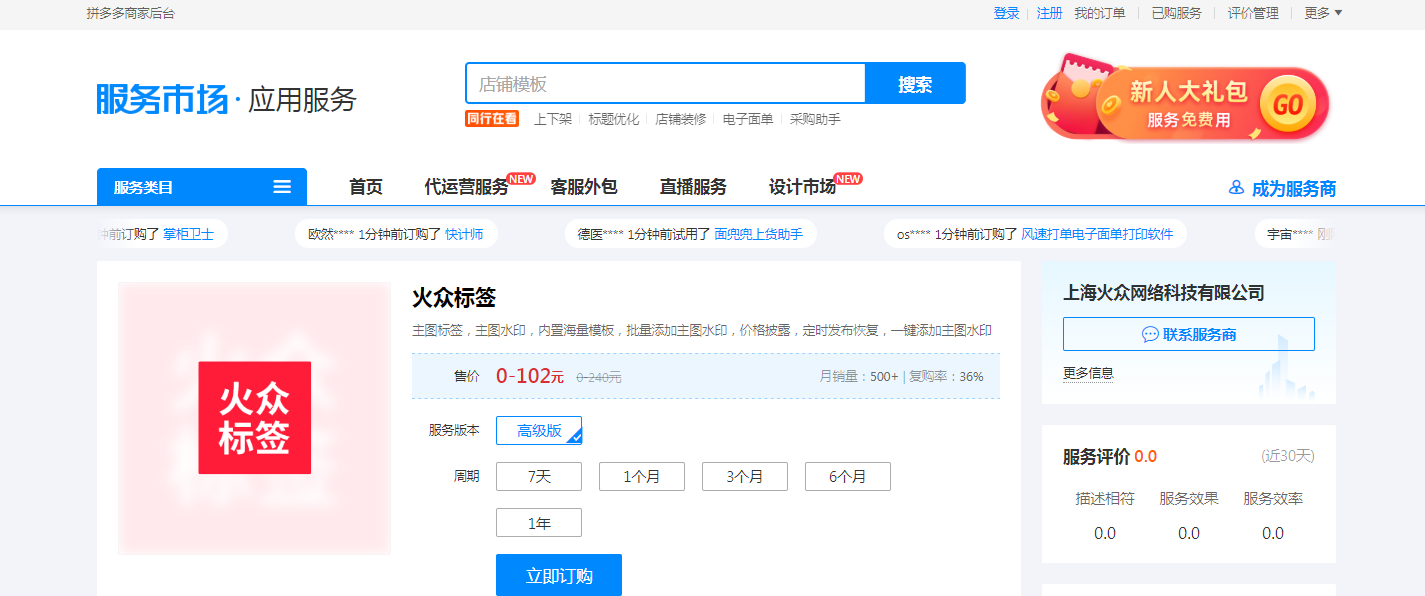Open the 直播服务 tab

click(693, 187)
